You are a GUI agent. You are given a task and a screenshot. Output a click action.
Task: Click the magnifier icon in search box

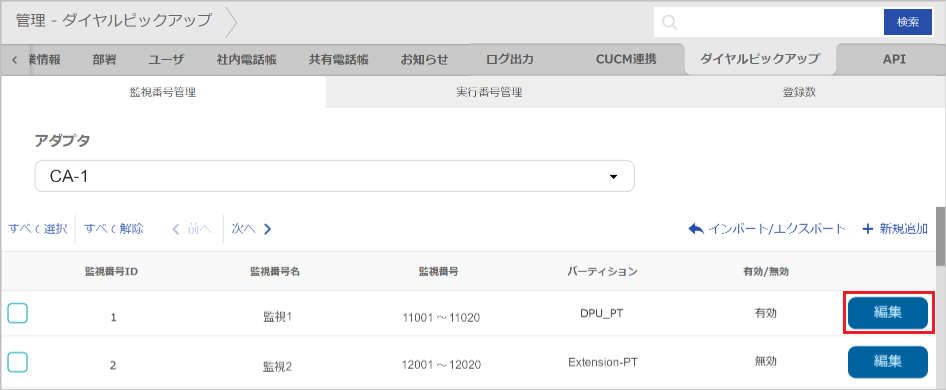(x=670, y=23)
